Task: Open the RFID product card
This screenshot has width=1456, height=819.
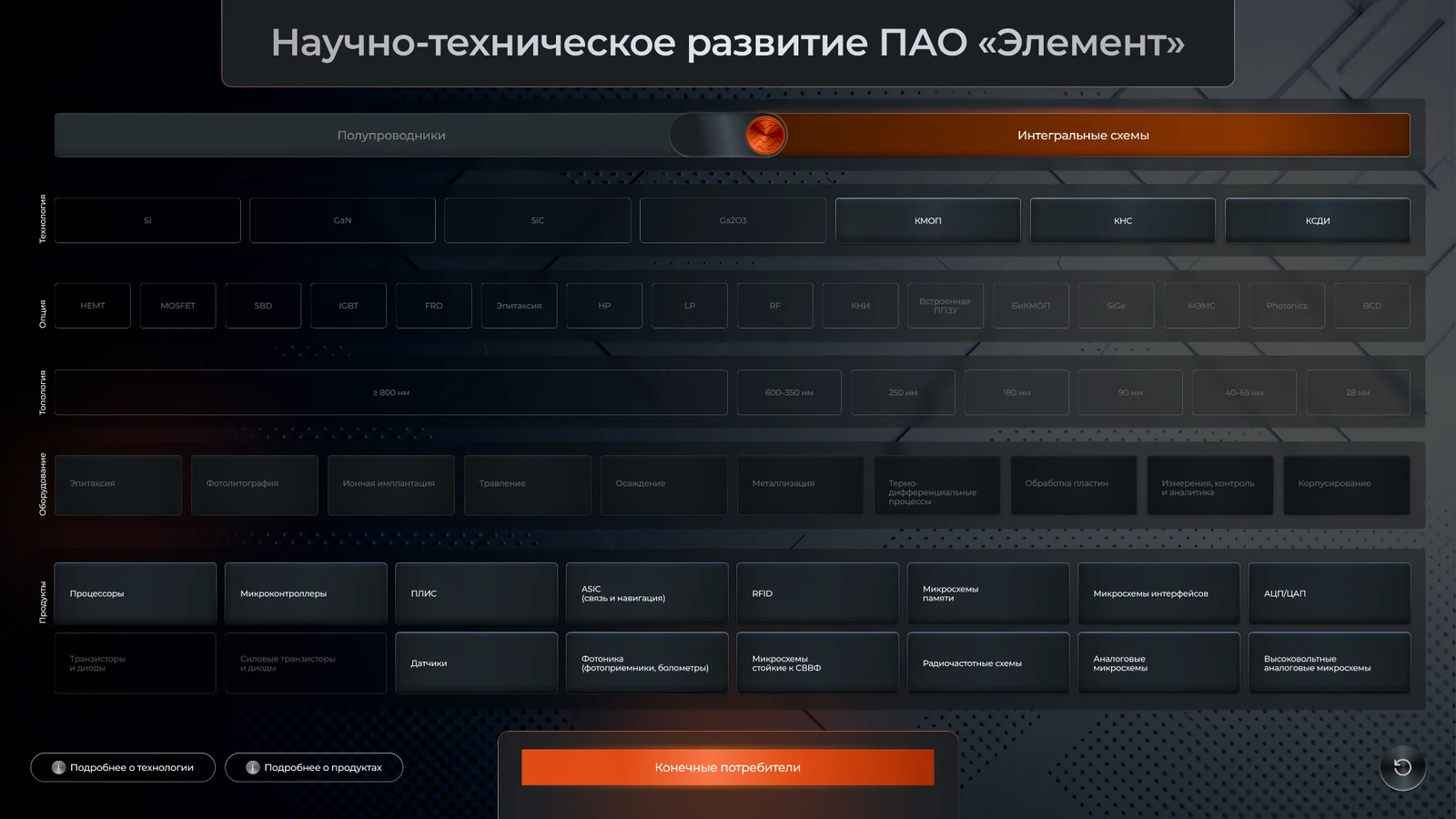Action: coord(818,593)
